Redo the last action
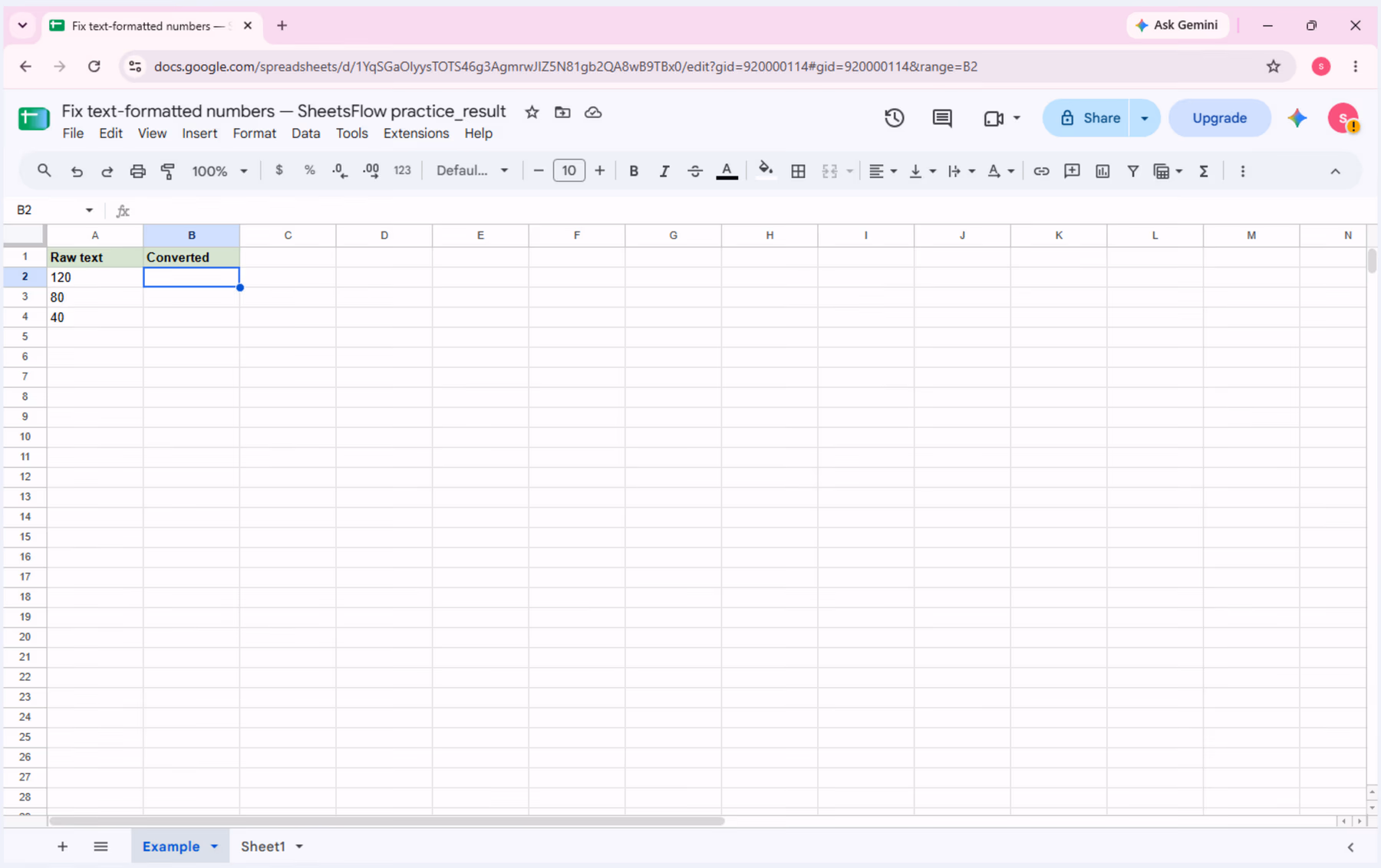 click(x=107, y=171)
